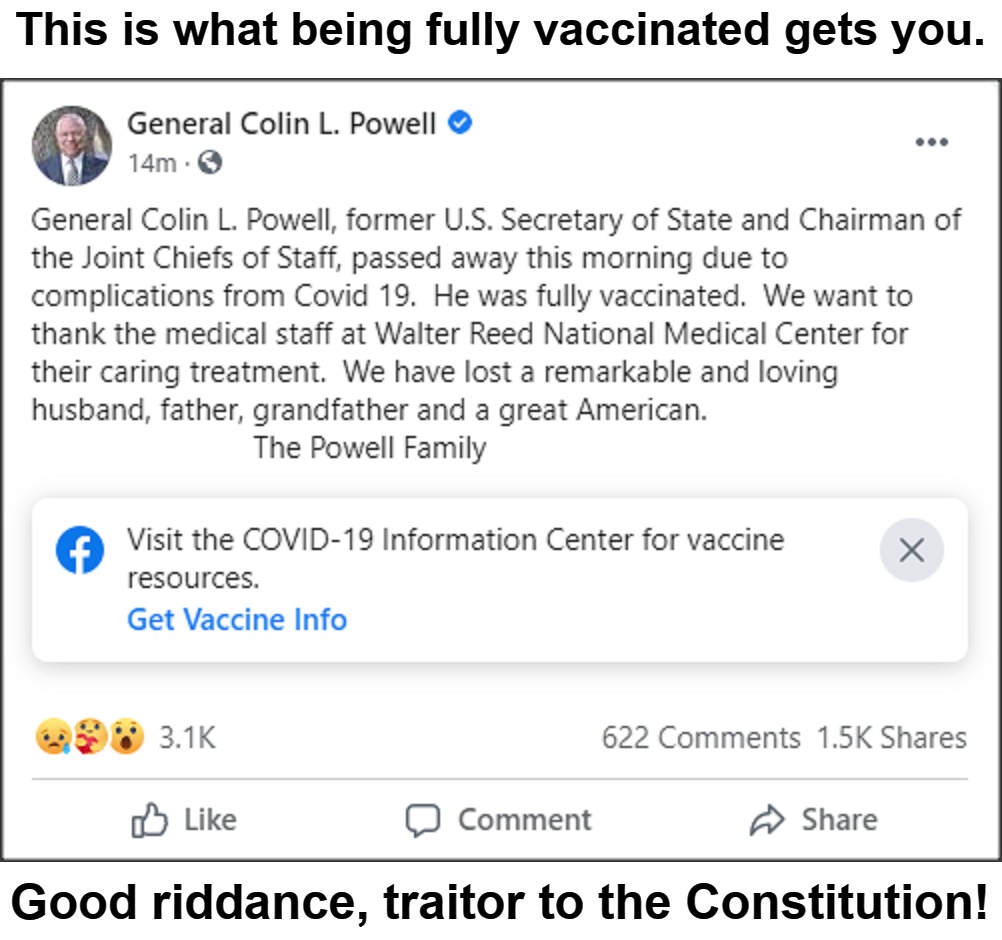Dismiss the COVID-19 information banner

911,550
